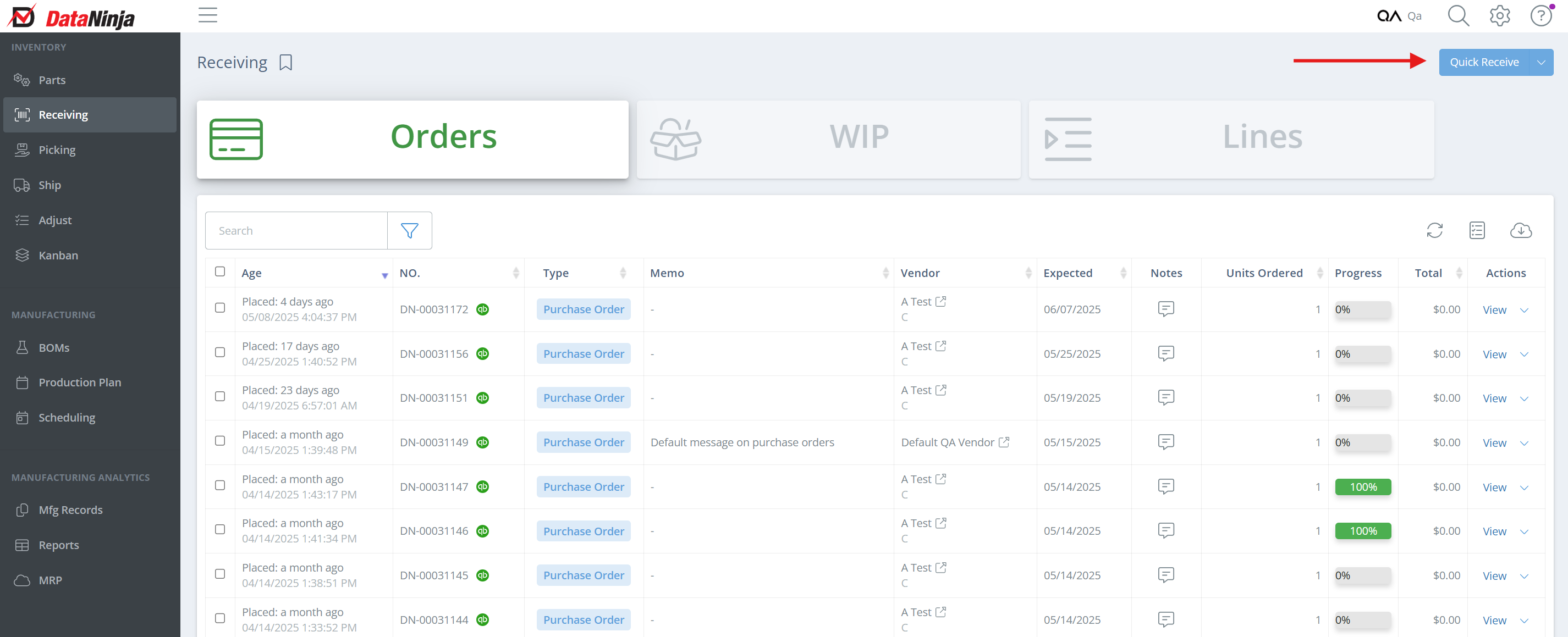Select checkbox for order DN-00031151

220,397
